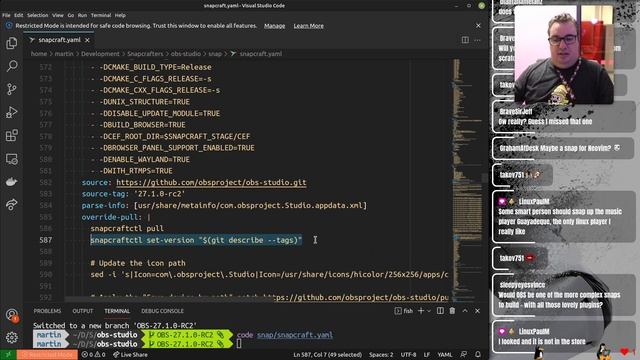Open errors and warnings count in status bar

click(x=93, y=355)
